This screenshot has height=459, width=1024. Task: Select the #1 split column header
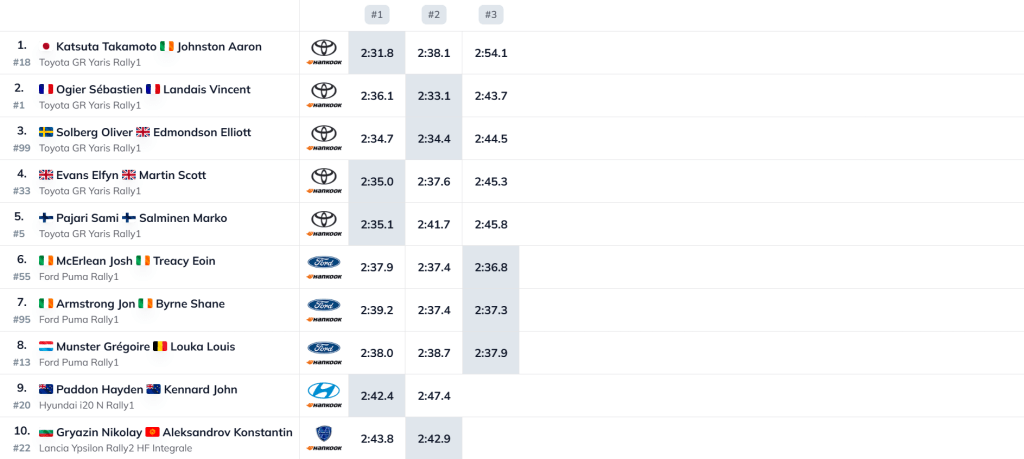(x=376, y=15)
